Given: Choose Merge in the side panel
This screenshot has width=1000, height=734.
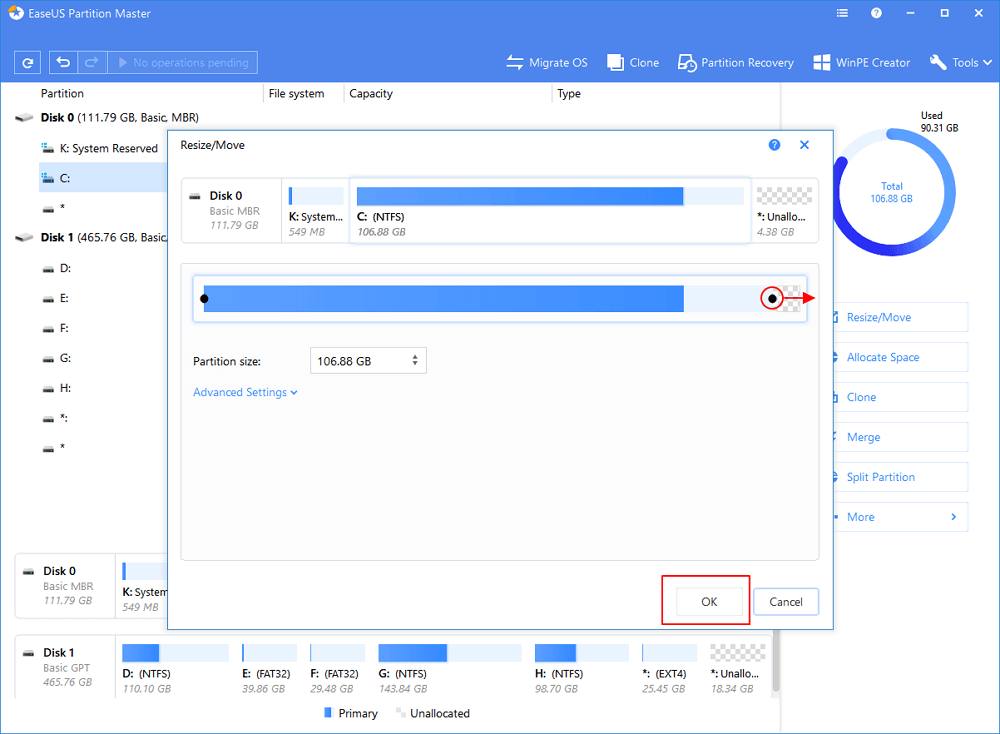Looking at the screenshot, I should (x=900, y=437).
